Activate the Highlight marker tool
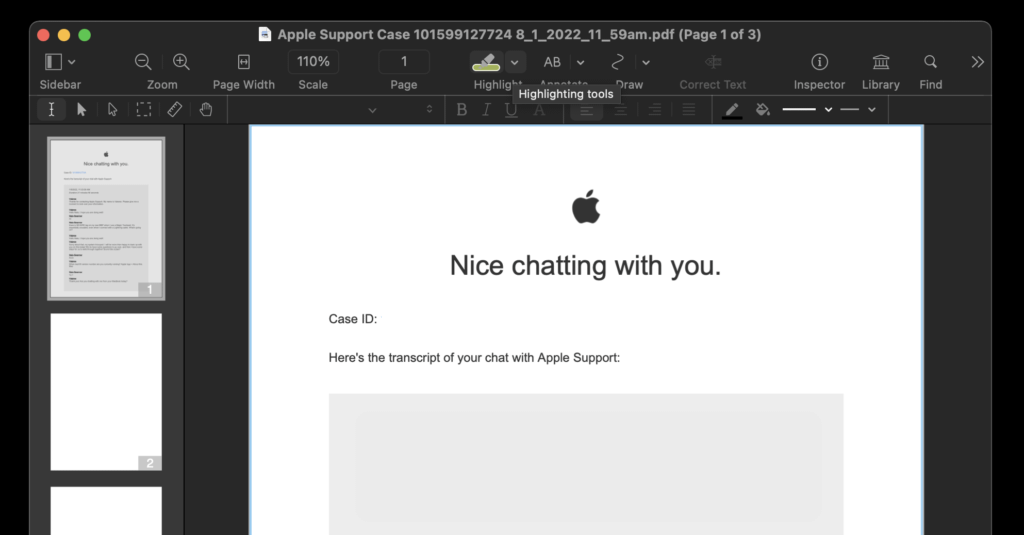The width and height of the screenshot is (1024, 535). (x=487, y=61)
